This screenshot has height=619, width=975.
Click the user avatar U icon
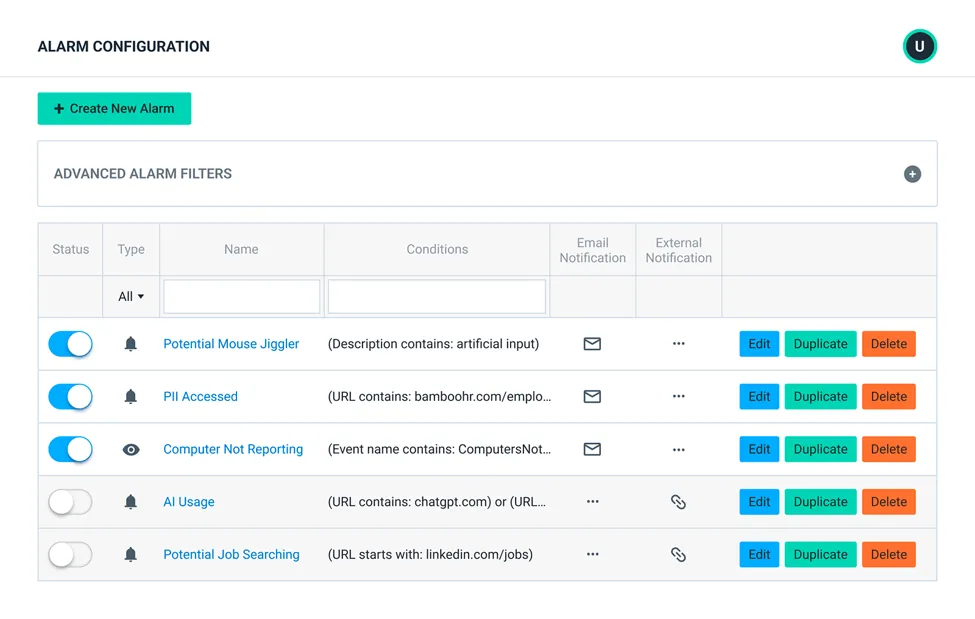(x=920, y=46)
